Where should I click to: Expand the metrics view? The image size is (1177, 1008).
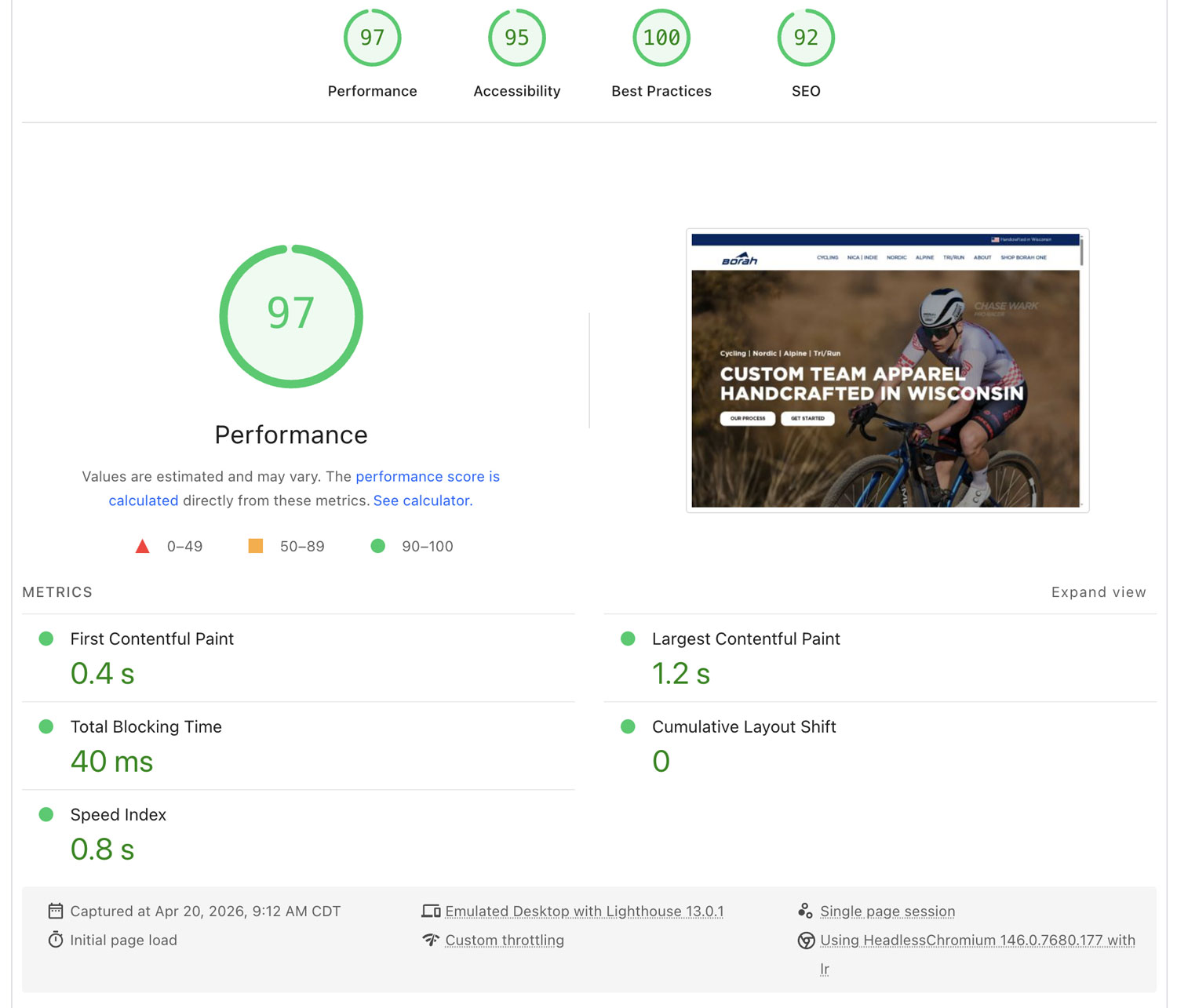coord(1098,592)
